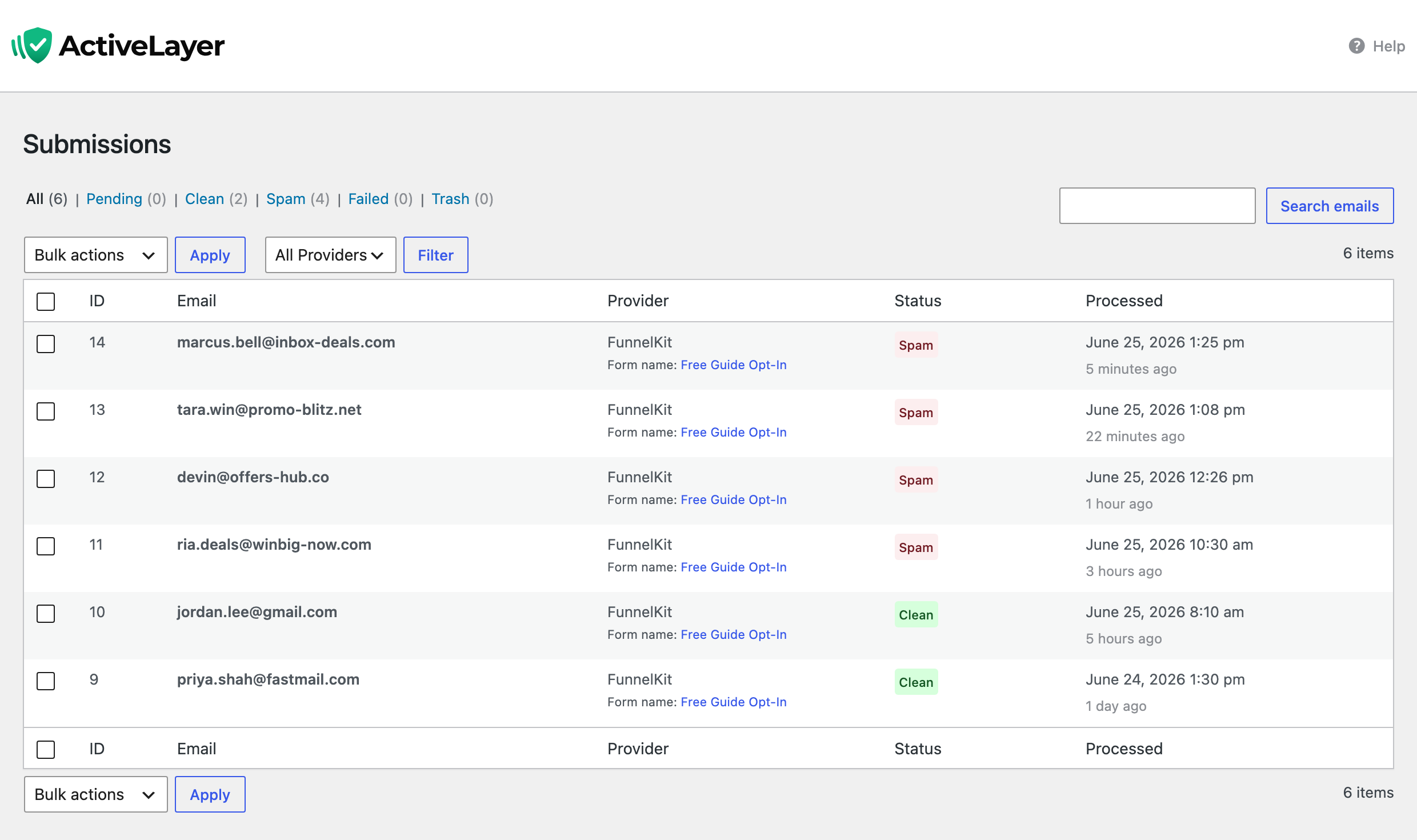The width and height of the screenshot is (1417, 840).
Task: Click the Spam badge for ID 13
Action: (916, 412)
